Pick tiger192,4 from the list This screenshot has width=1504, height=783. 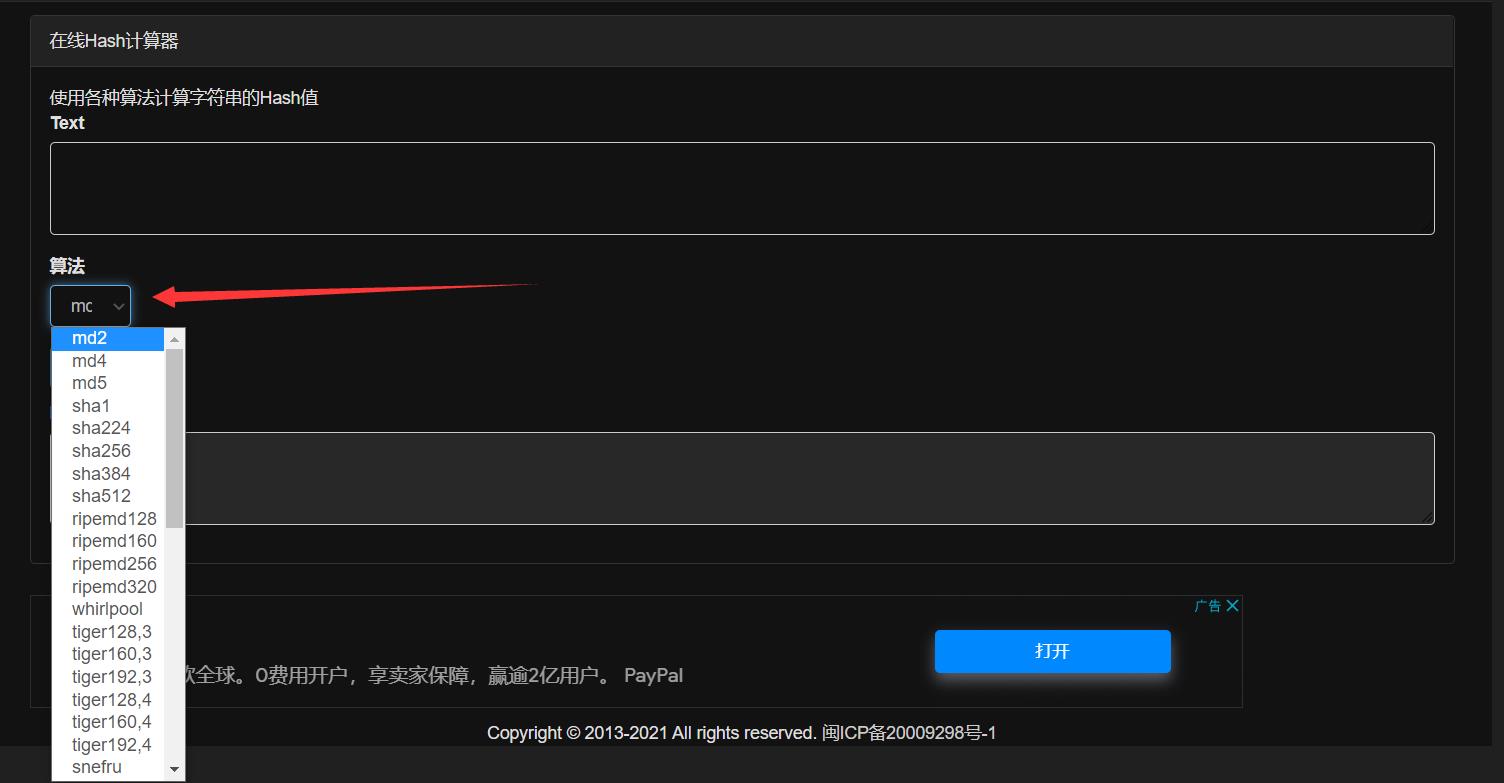click(x=108, y=745)
